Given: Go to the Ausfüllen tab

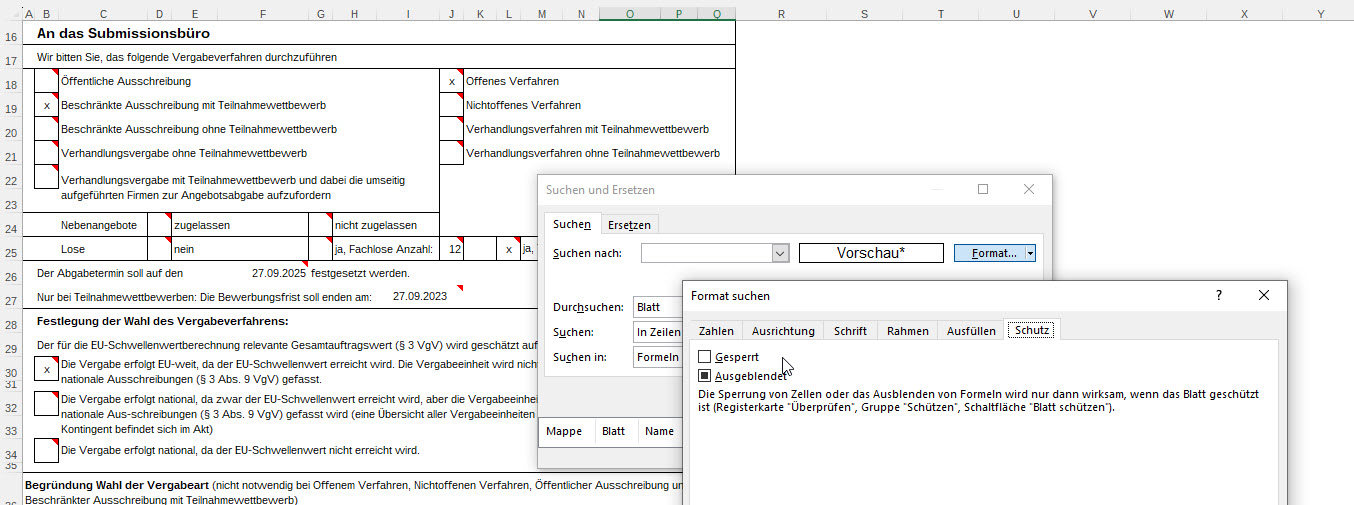Looking at the screenshot, I should pos(971,331).
